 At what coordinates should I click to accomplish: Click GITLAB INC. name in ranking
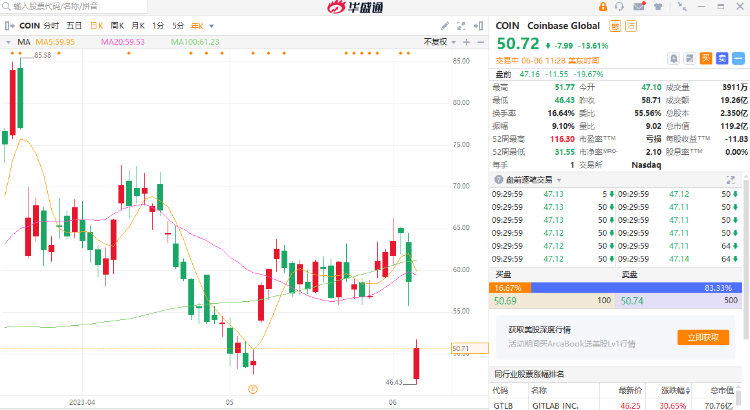pos(555,406)
